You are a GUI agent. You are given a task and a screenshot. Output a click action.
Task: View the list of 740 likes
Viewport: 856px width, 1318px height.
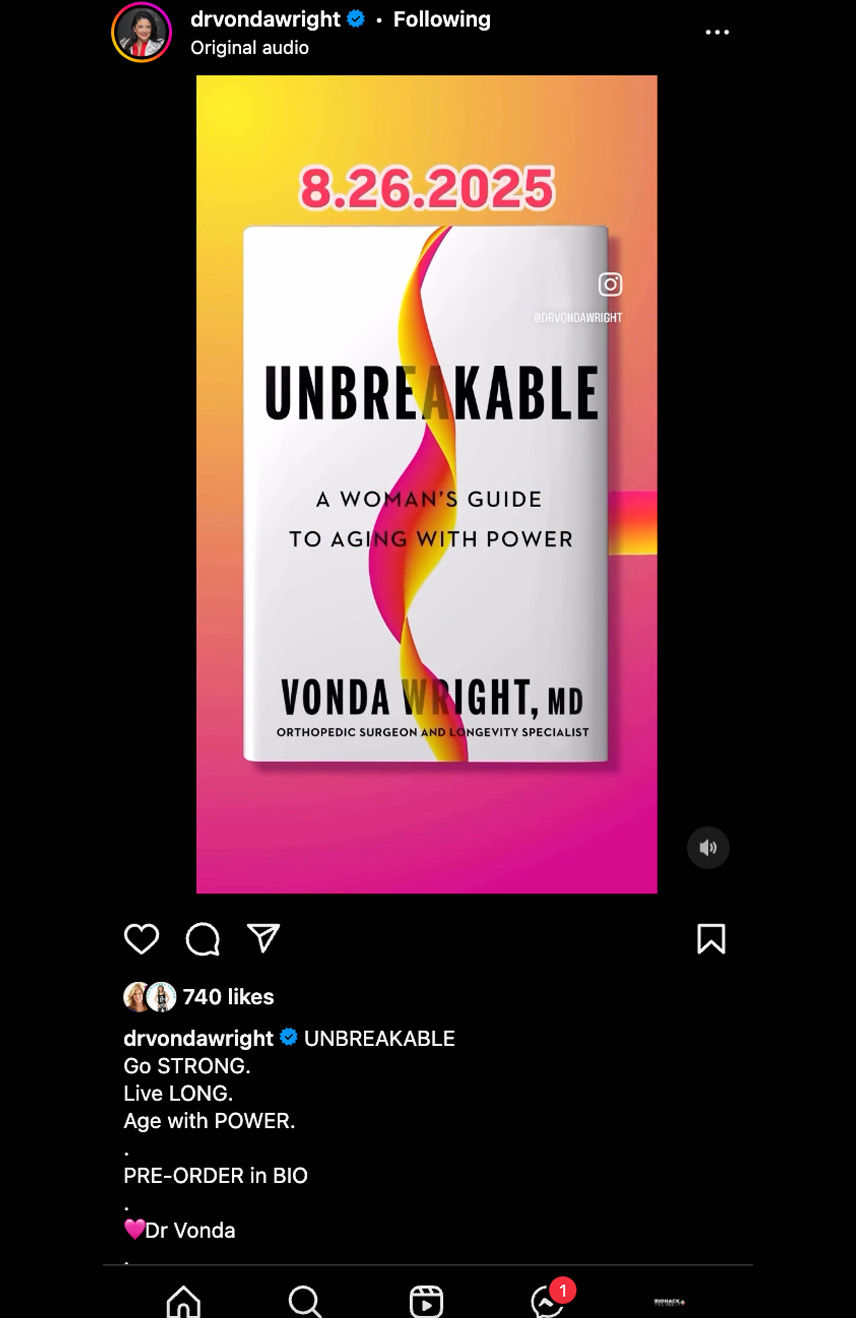[x=229, y=997]
